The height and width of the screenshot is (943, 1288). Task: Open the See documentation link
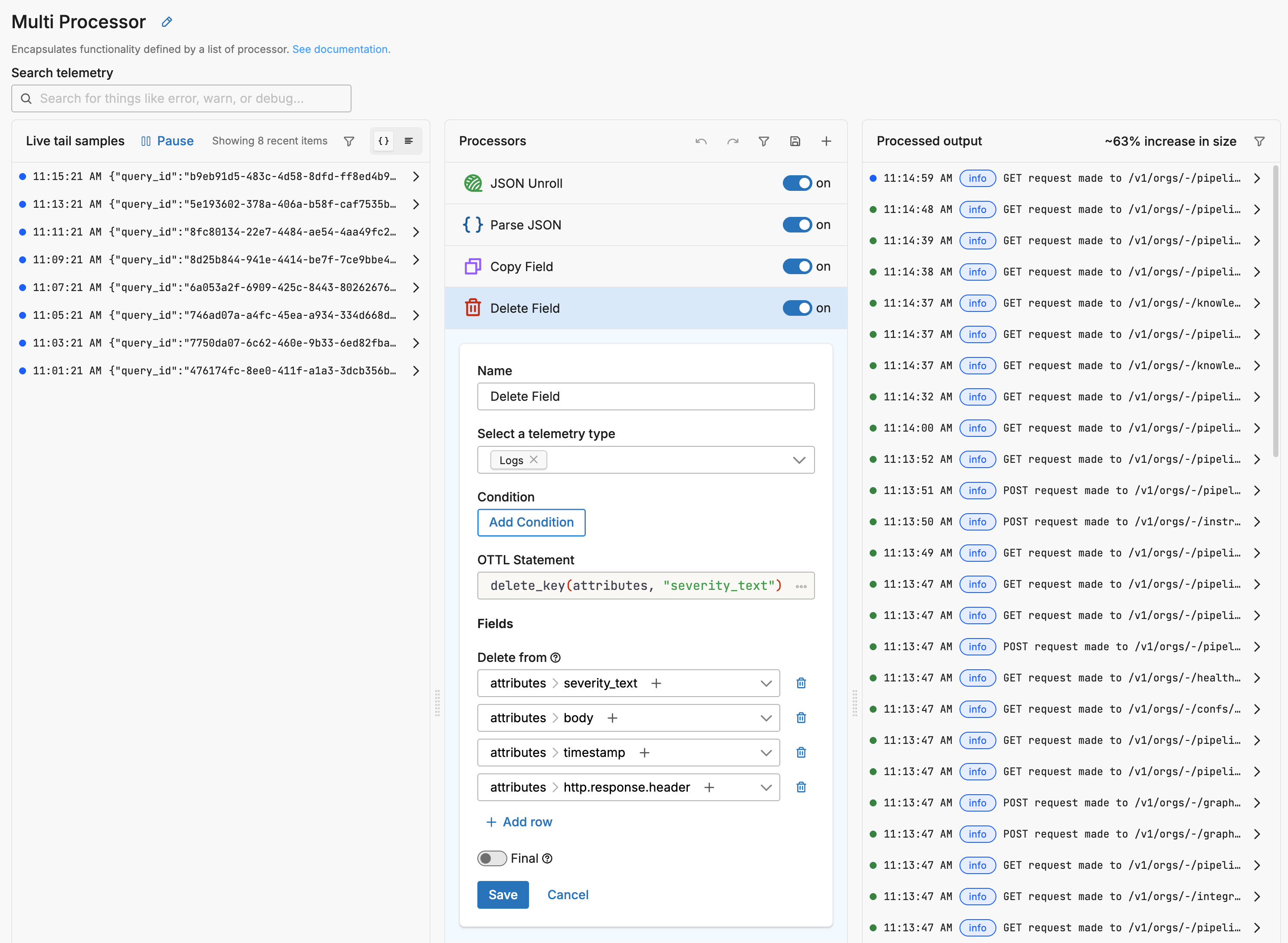tap(341, 49)
